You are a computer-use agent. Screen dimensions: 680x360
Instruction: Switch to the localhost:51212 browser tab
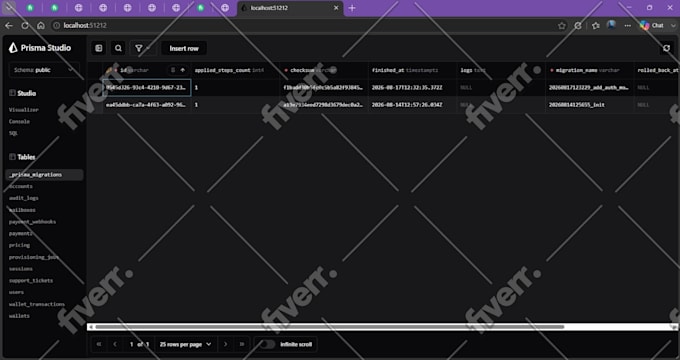[291, 8]
